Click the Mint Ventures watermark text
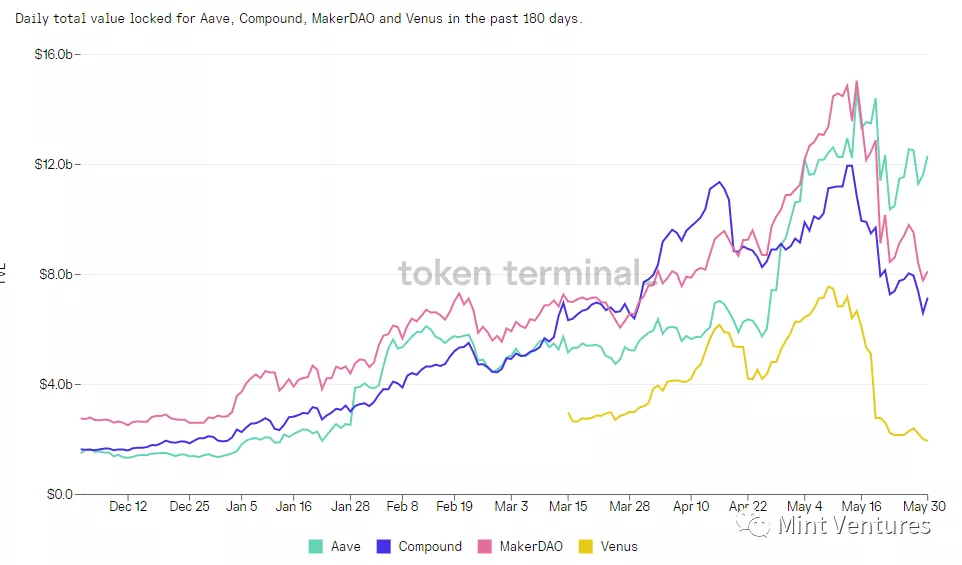The height and width of the screenshot is (565, 962). coord(853,524)
